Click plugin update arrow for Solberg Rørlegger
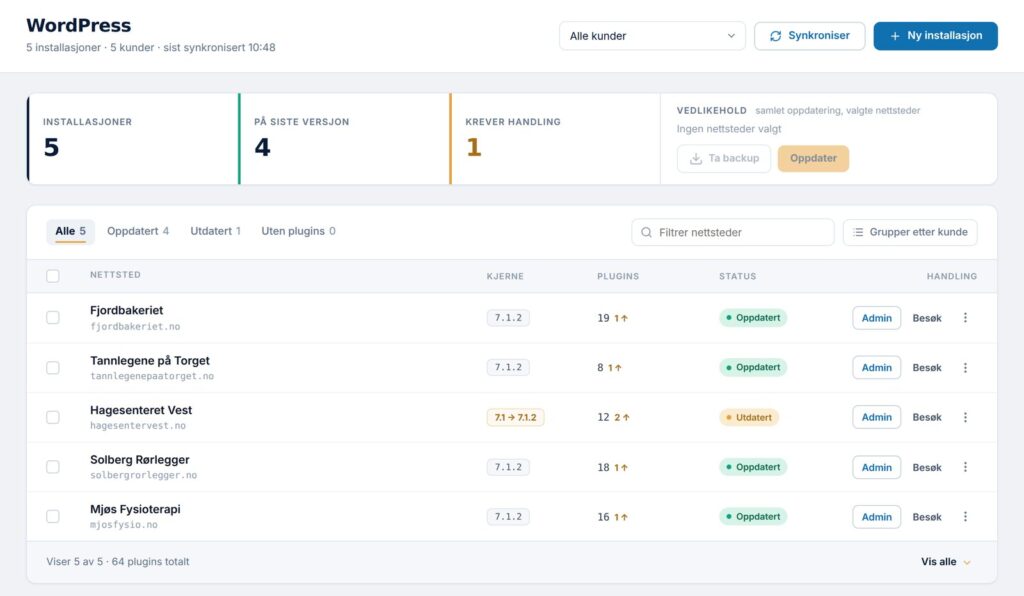The width and height of the screenshot is (1024, 596). pyautogui.click(x=624, y=468)
